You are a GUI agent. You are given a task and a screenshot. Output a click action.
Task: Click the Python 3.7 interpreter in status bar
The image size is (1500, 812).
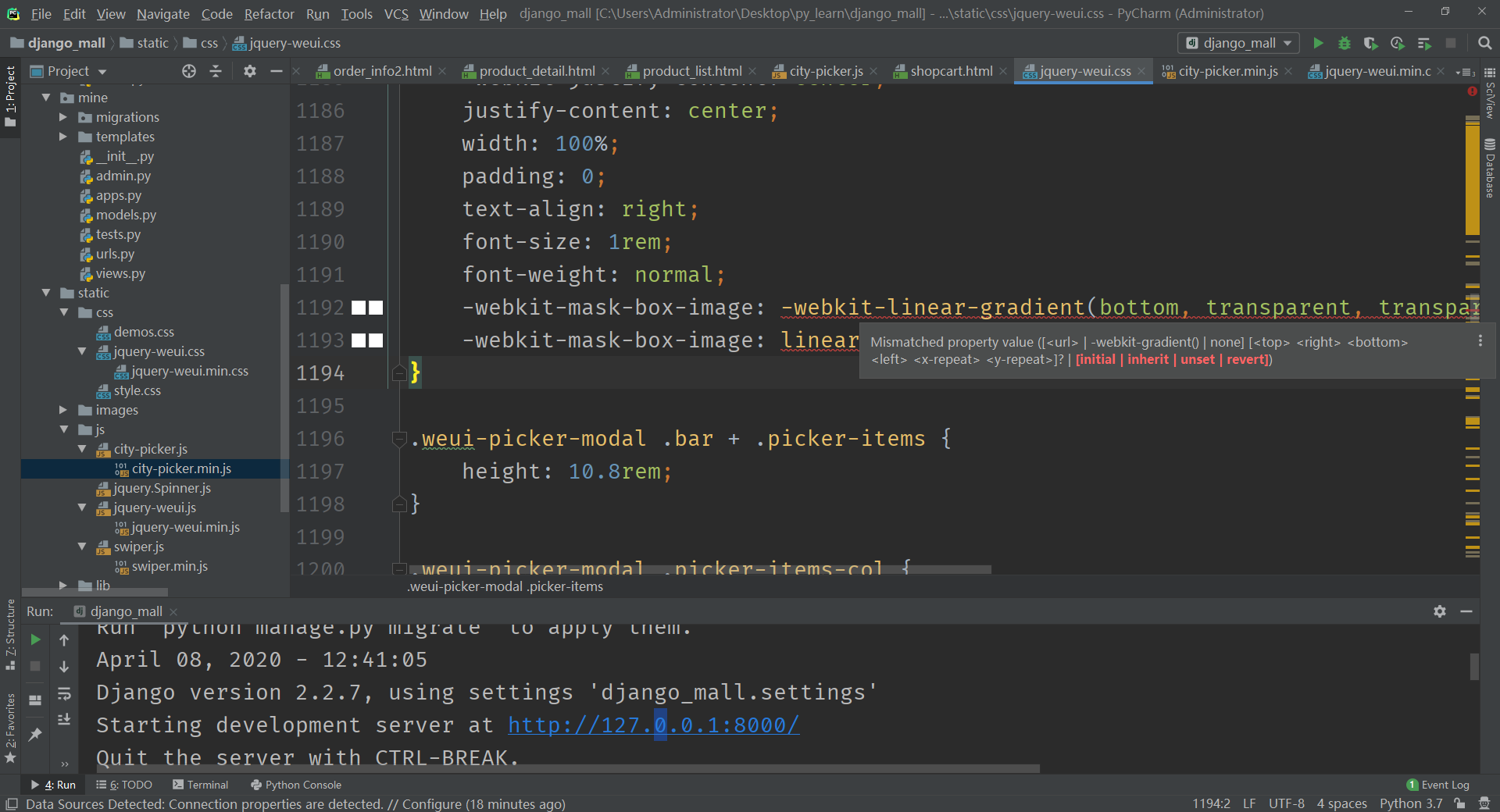coord(1411,803)
